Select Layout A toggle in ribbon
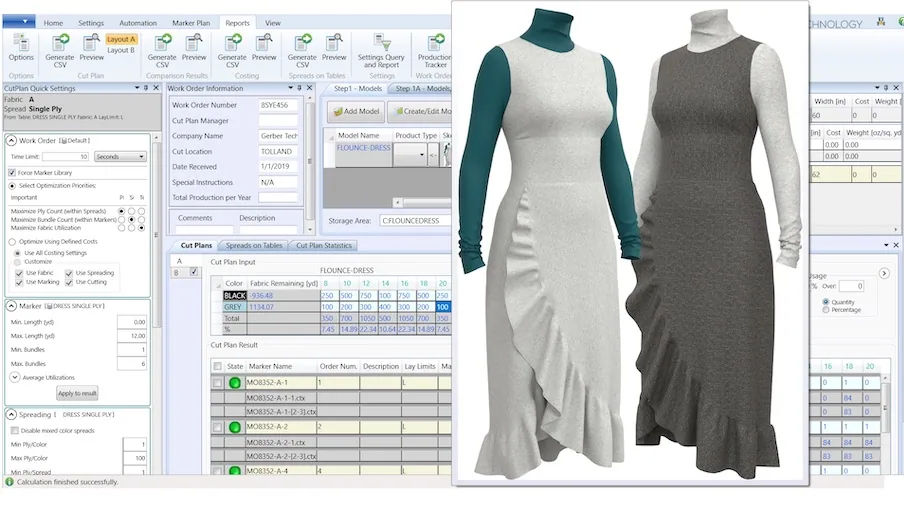The image size is (904, 512). point(121,39)
